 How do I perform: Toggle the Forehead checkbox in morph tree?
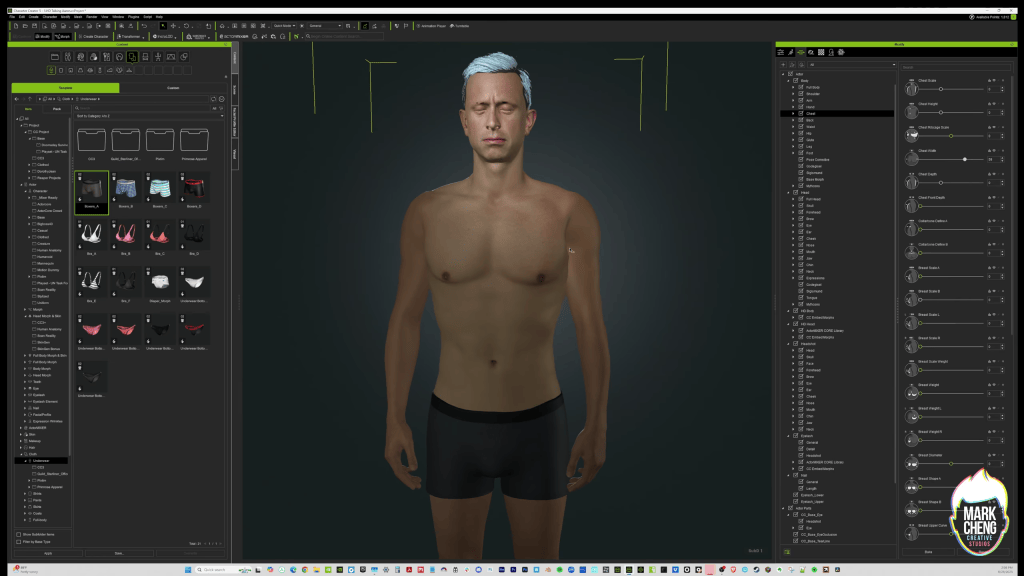(x=801, y=212)
